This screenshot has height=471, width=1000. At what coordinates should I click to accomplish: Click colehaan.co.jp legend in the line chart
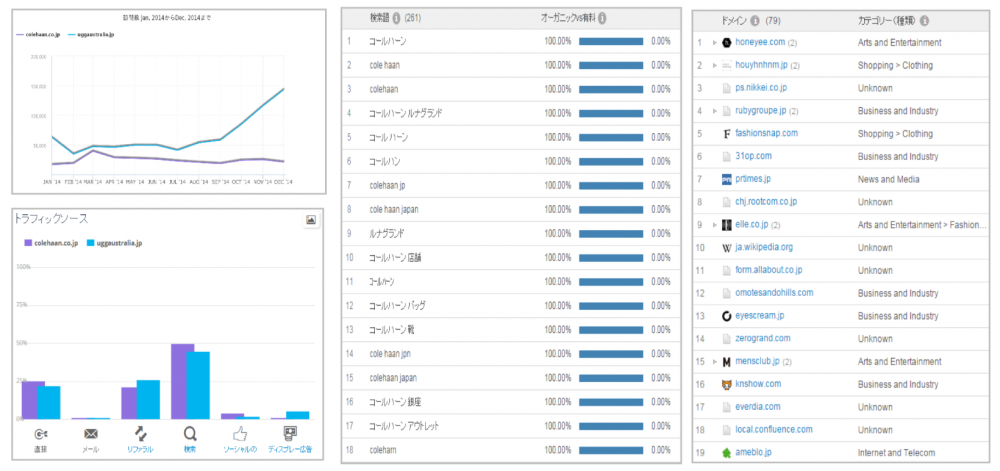pos(38,34)
